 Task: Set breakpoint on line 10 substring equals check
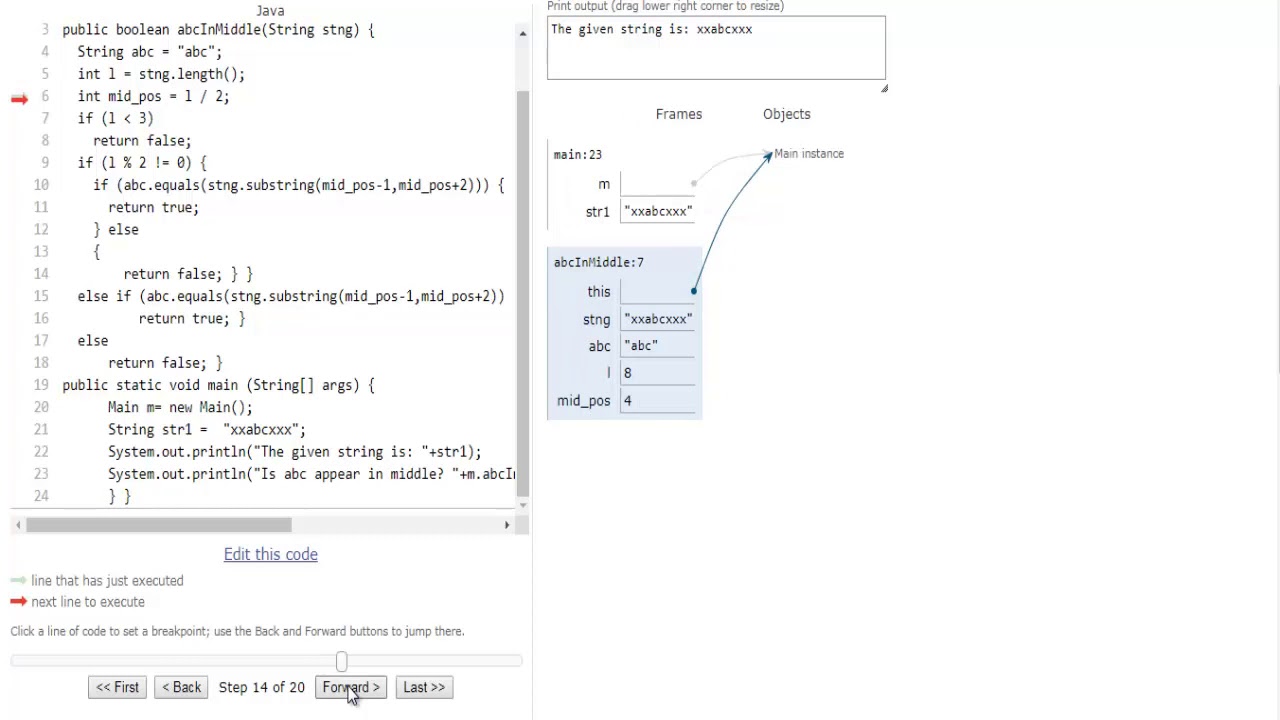pos(299,185)
